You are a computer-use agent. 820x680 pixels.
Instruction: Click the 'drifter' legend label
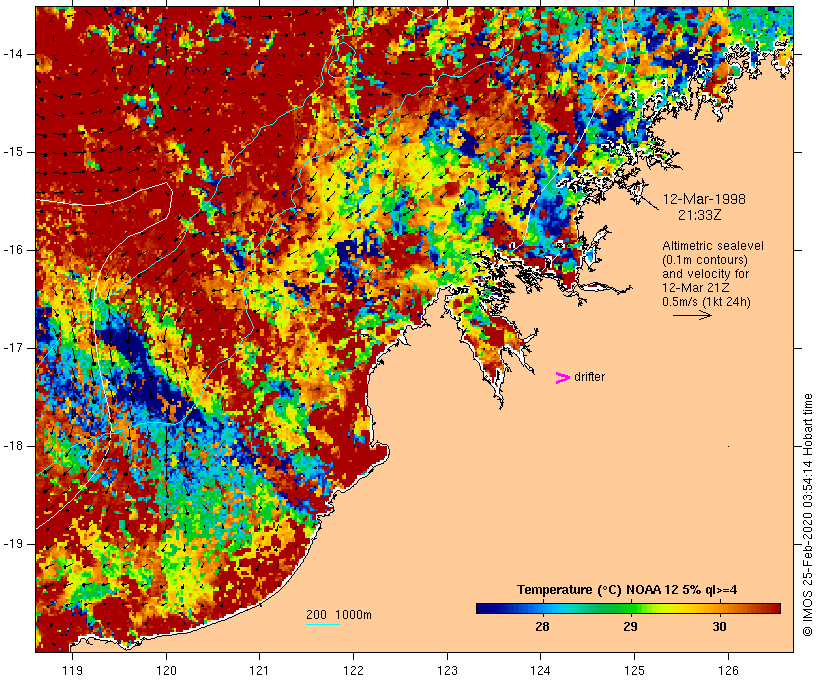click(x=589, y=377)
